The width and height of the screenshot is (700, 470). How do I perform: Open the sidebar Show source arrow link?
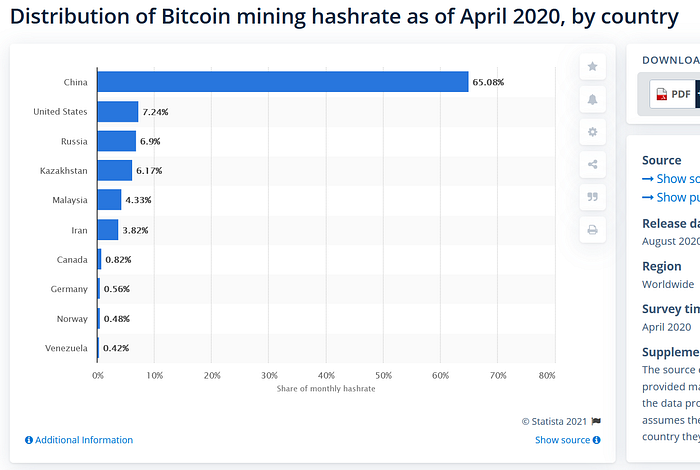coord(671,179)
